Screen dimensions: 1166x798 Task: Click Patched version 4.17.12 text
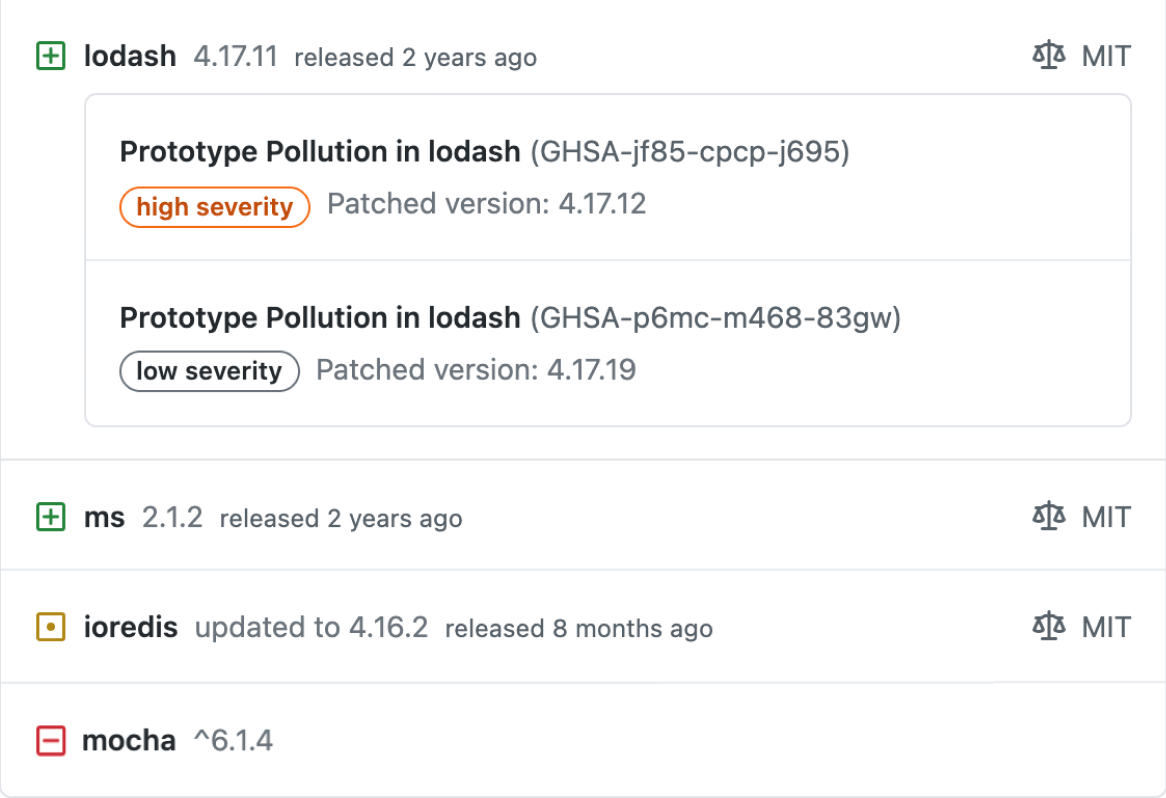[487, 205]
